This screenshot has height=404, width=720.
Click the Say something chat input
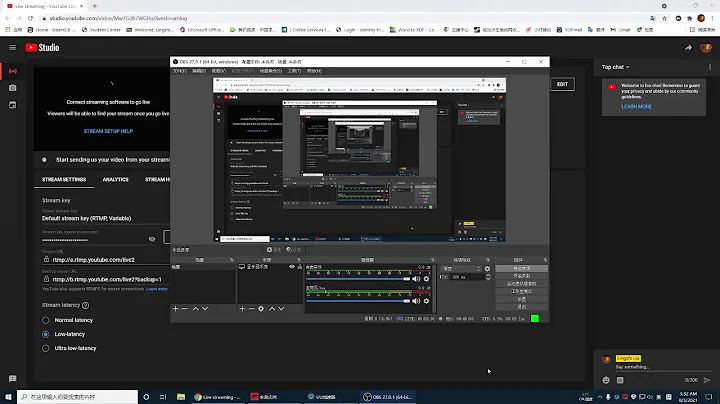coord(663,367)
